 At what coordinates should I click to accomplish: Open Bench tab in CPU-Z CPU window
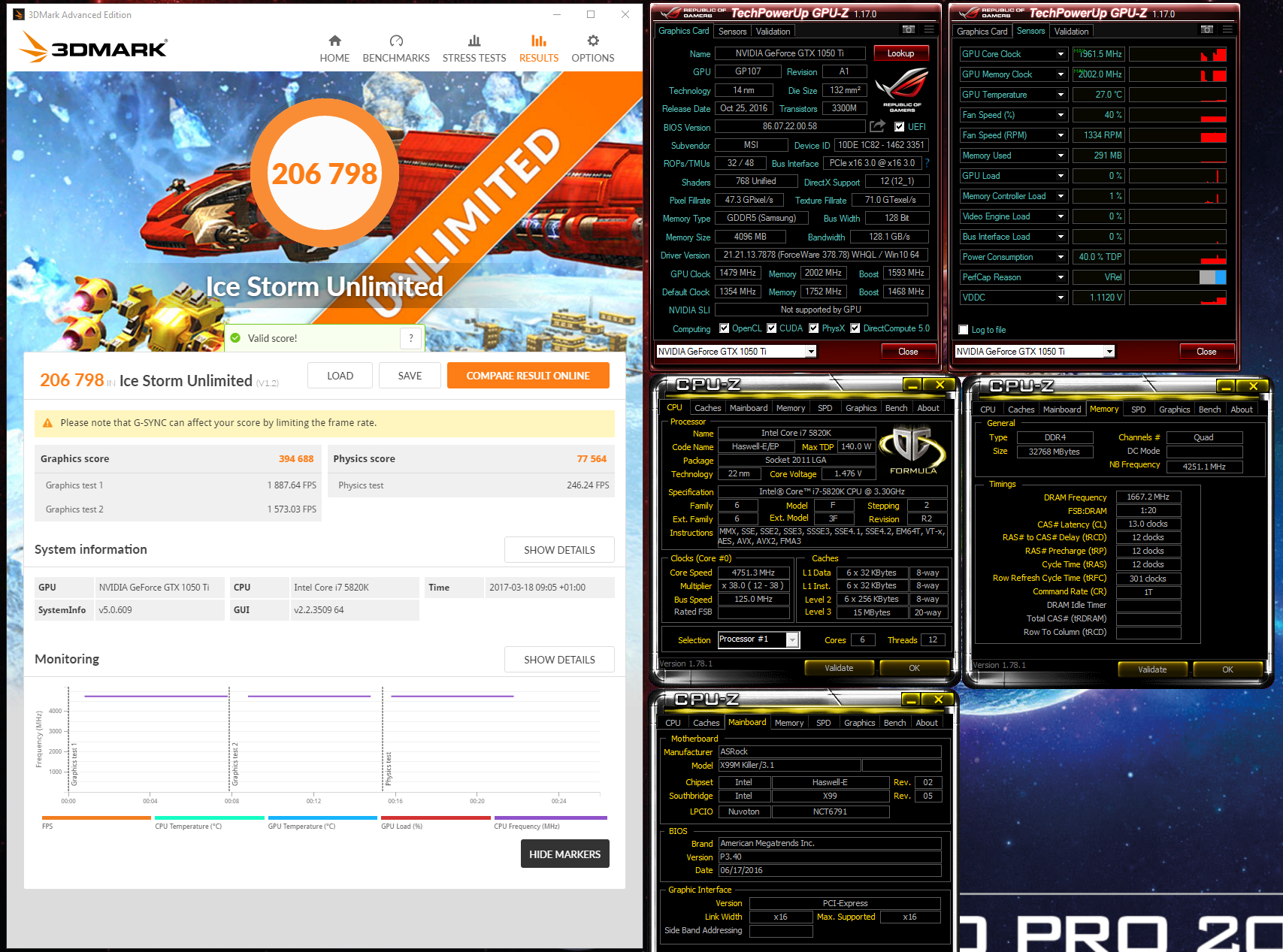click(x=896, y=408)
